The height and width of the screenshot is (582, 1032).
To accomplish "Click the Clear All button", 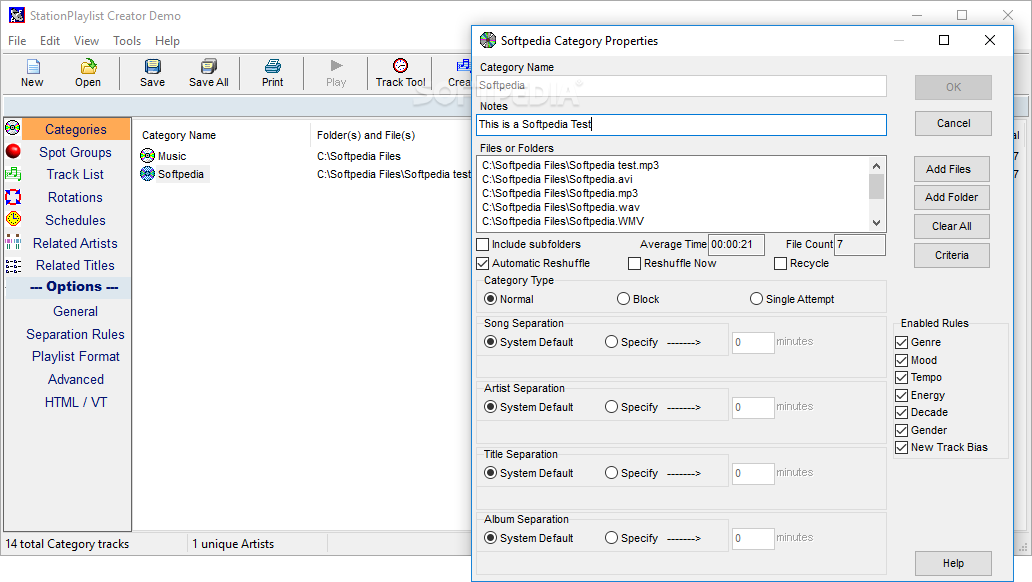I will tap(952, 226).
